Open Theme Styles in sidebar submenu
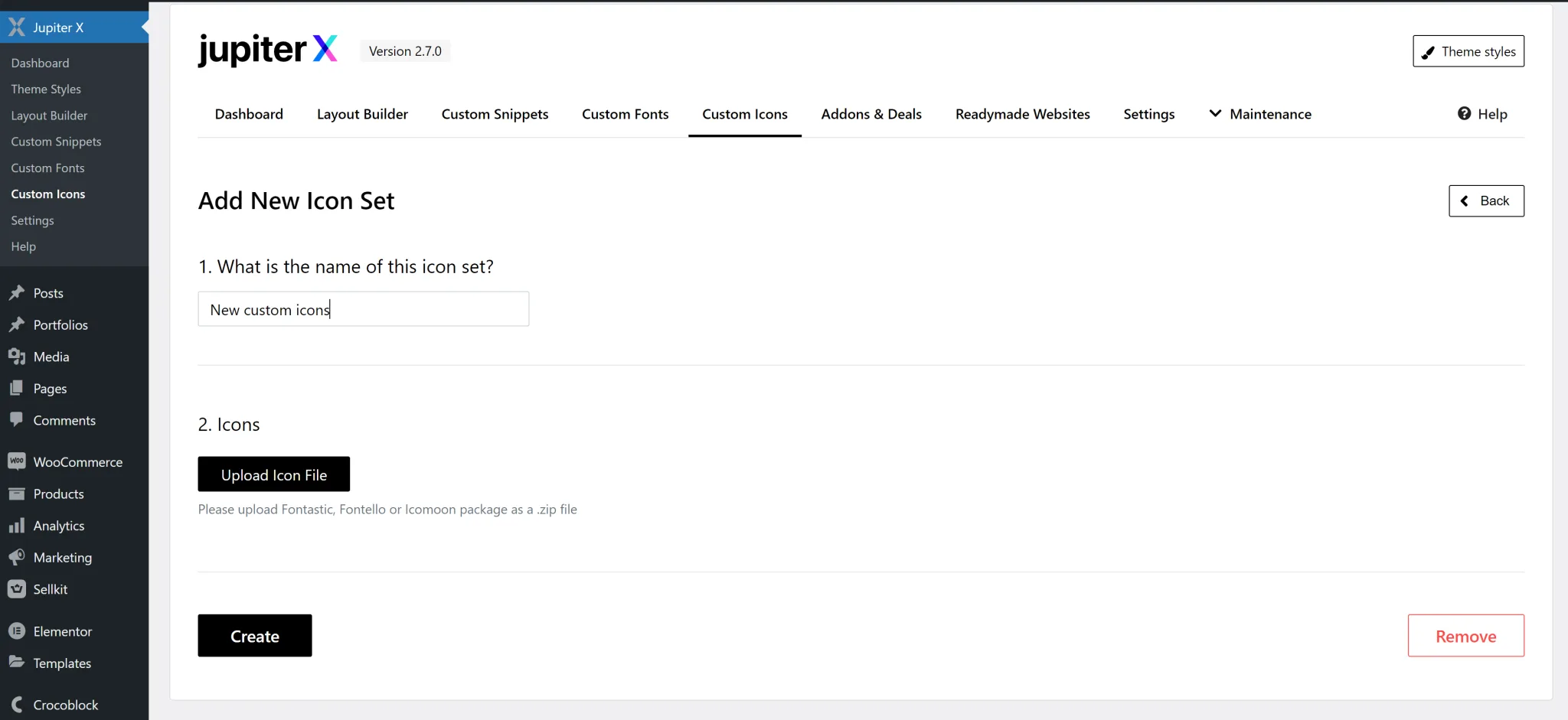1568x720 pixels. pos(46,89)
